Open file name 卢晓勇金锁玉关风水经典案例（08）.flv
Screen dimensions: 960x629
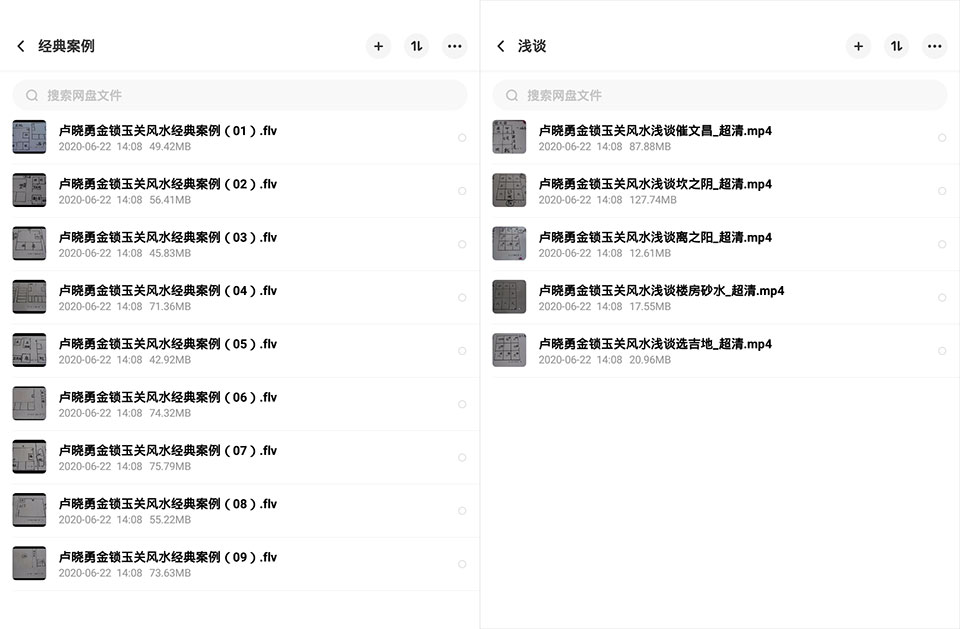[168, 503]
